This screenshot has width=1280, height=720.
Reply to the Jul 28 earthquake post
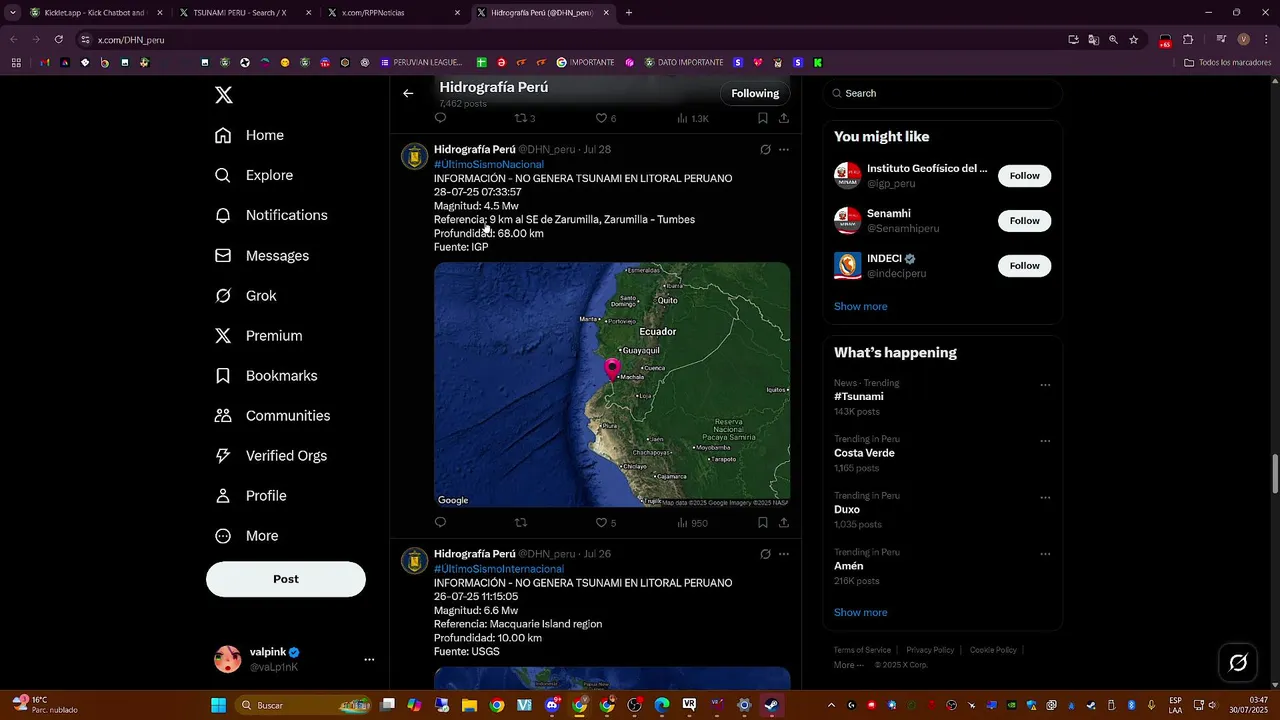pyautogui.click(x=440, y=522)
